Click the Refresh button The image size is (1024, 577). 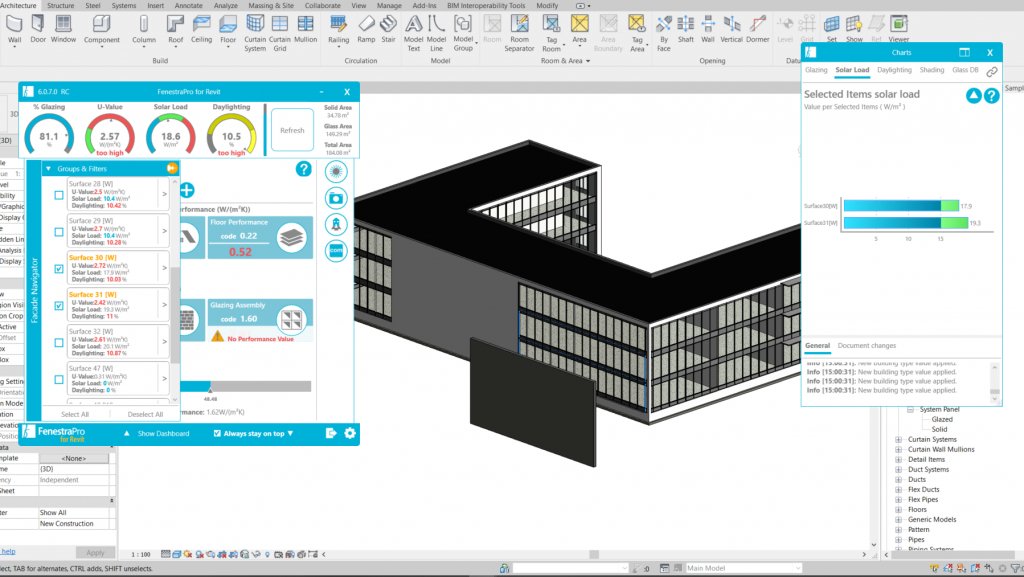[292, 130]
